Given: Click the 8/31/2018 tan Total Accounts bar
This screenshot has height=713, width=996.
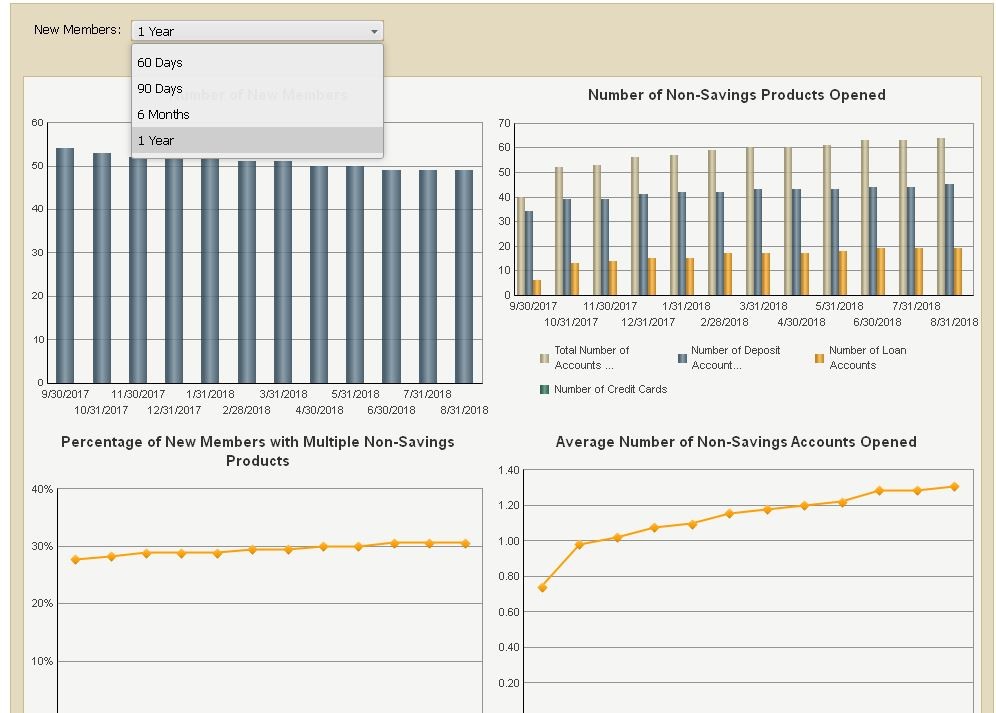Looking at the screenshot, I should [x=940, y=216].
